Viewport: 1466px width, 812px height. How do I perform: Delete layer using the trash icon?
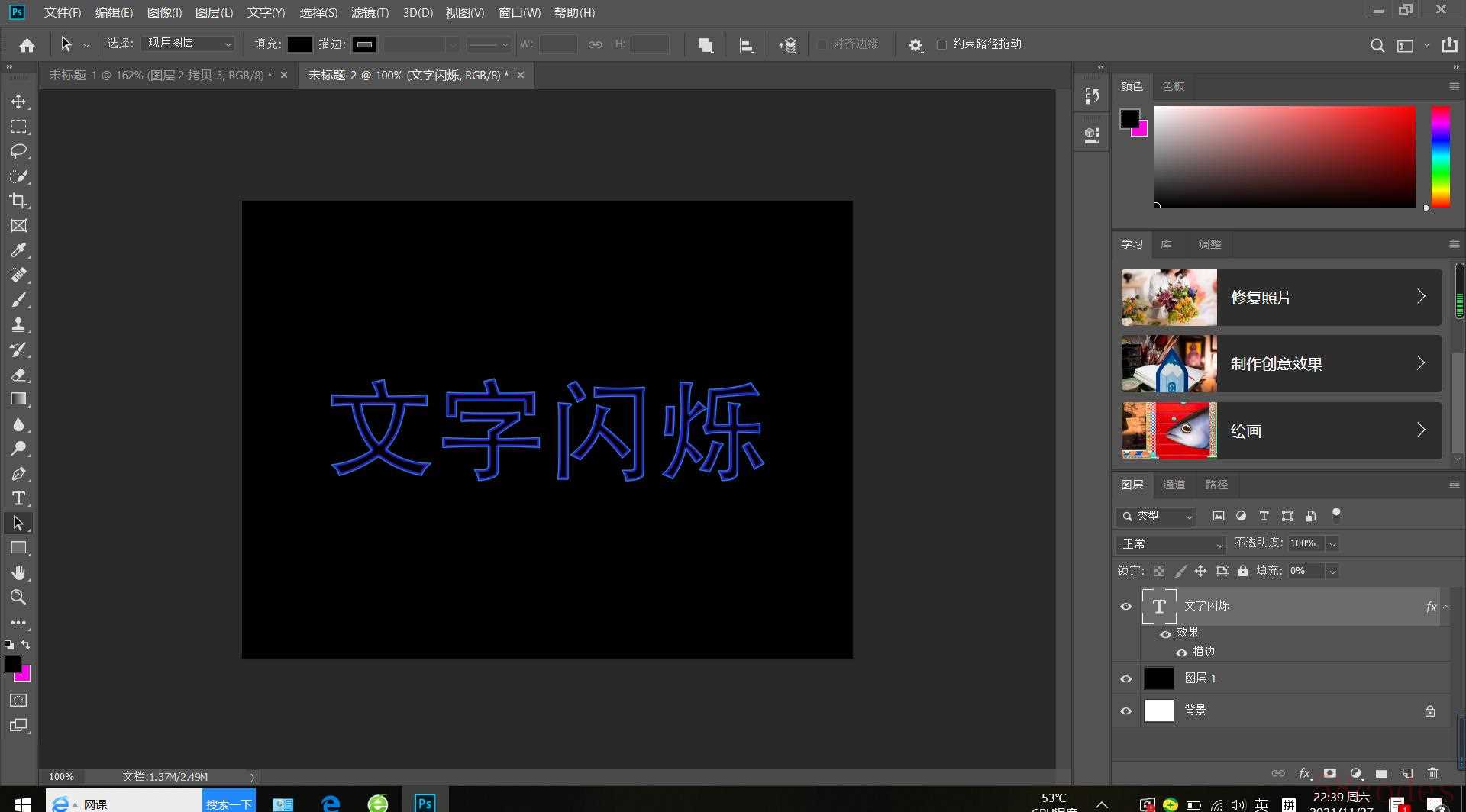point(1432,773)
